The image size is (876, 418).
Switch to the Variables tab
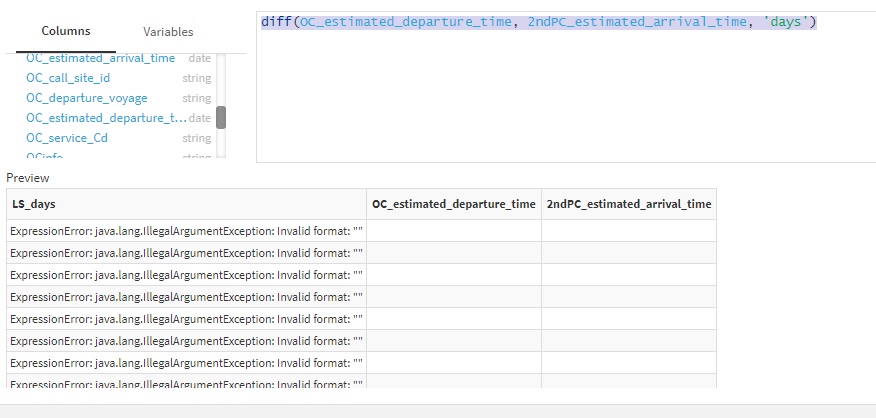tap(168, 32)
